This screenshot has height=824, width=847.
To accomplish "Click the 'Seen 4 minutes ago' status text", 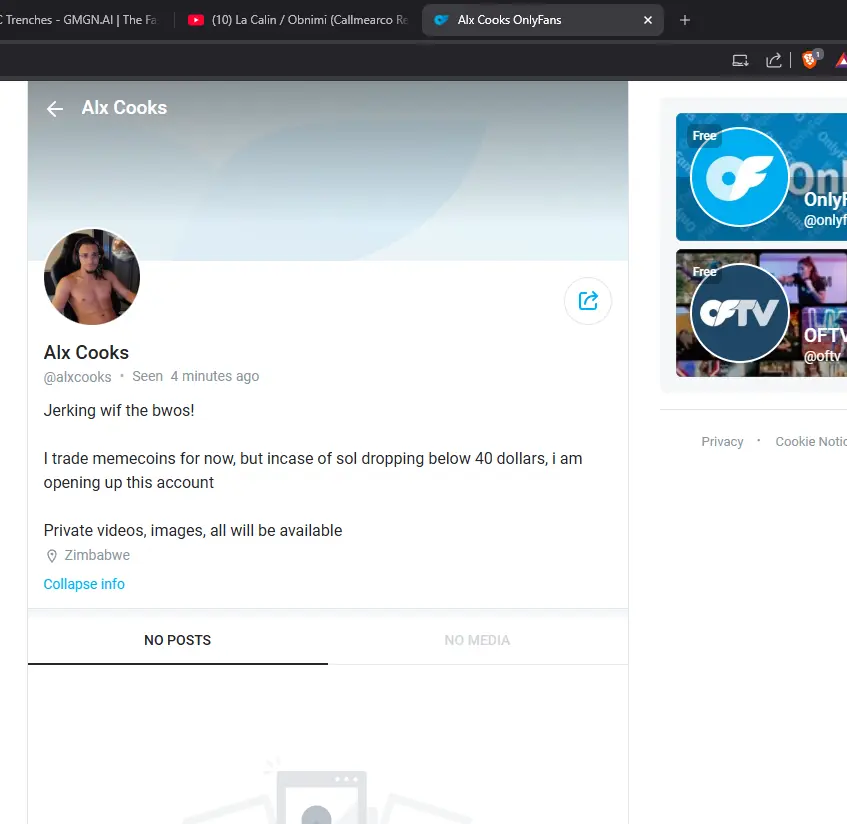I will [x=196, y=376].
